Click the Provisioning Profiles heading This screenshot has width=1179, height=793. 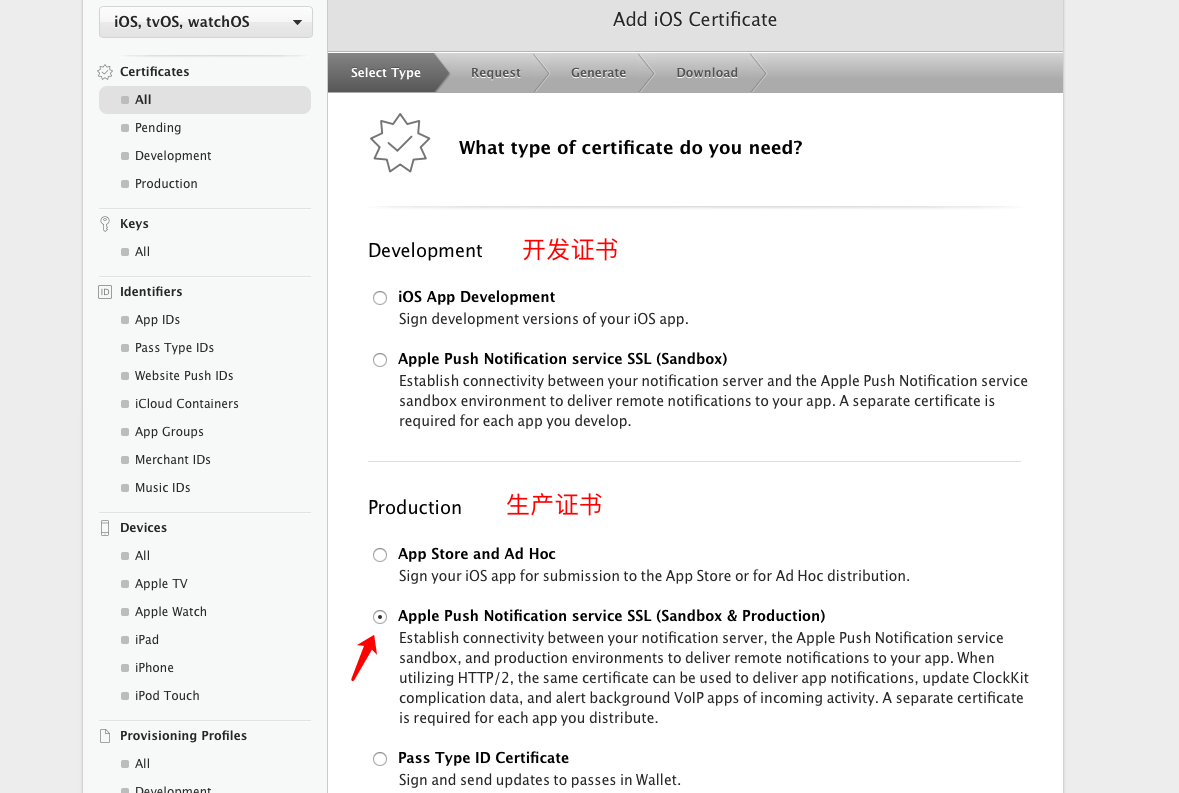point(183,736)
